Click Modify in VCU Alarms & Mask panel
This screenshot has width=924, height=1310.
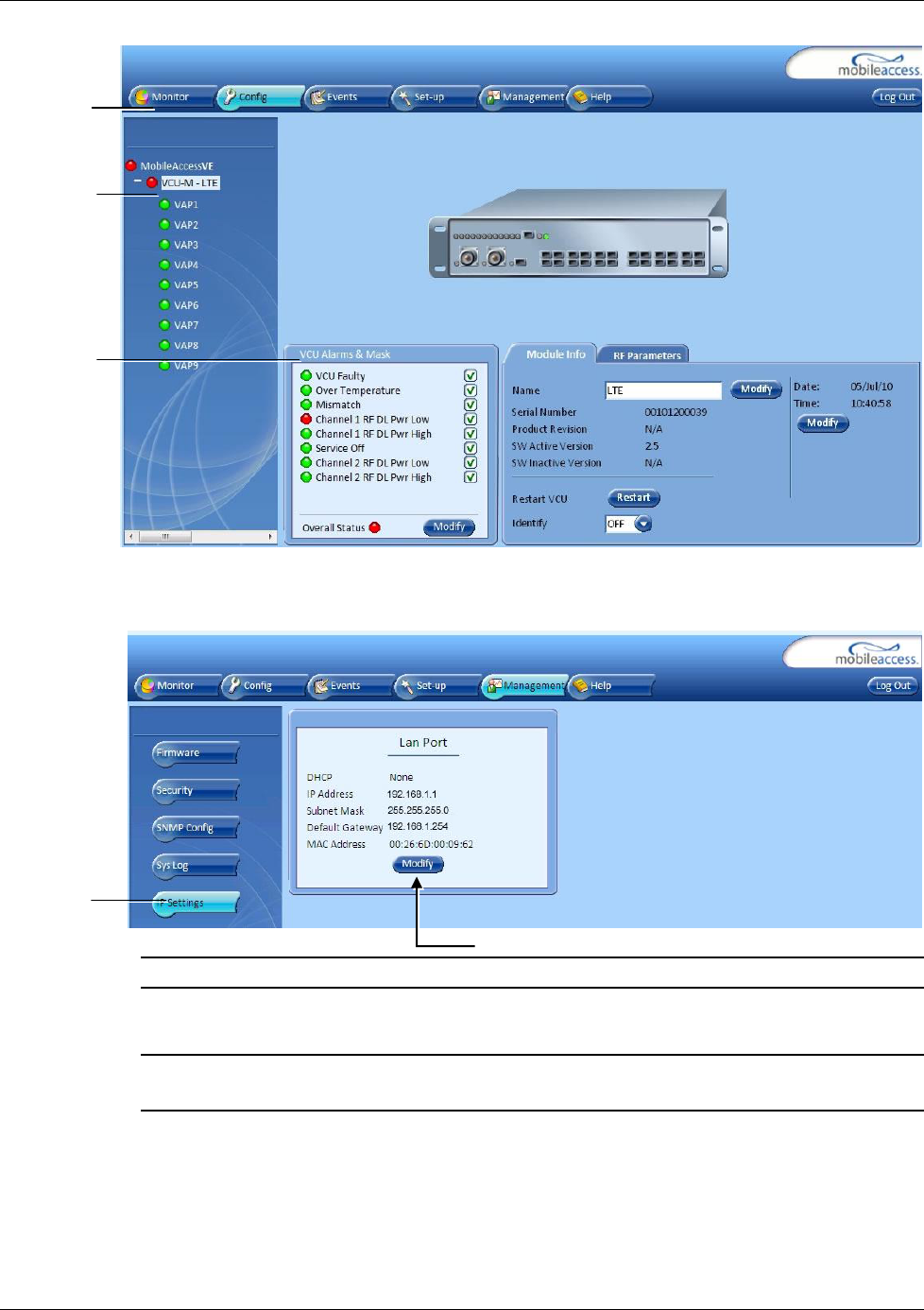(x=449, y=527)
